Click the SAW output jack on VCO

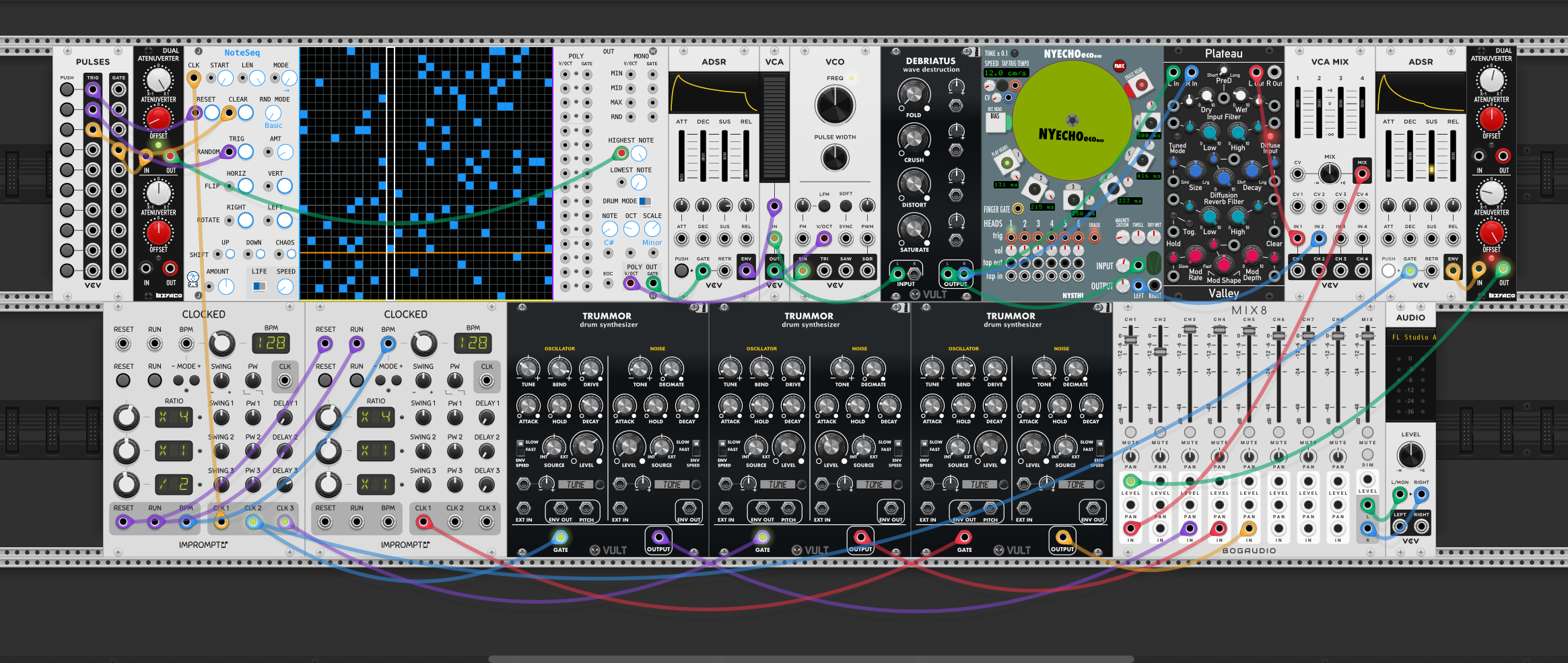tap(846, 271)
